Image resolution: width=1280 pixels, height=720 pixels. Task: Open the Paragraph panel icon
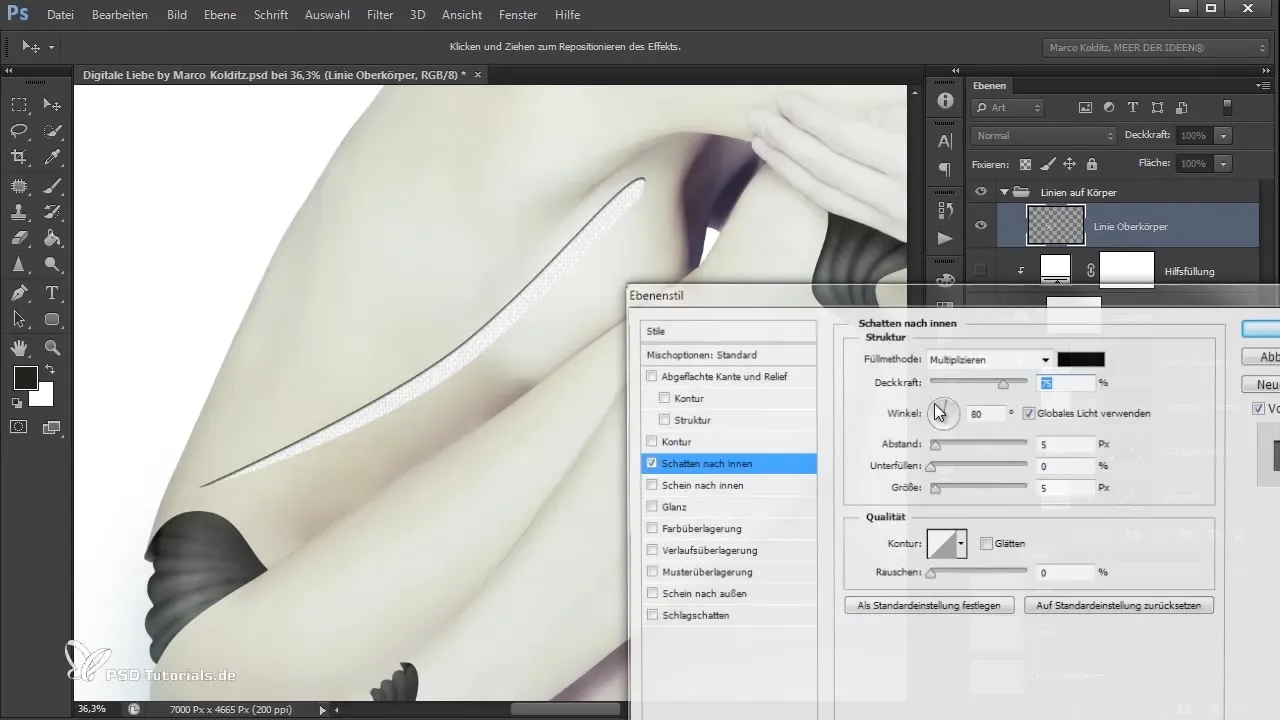945,170
